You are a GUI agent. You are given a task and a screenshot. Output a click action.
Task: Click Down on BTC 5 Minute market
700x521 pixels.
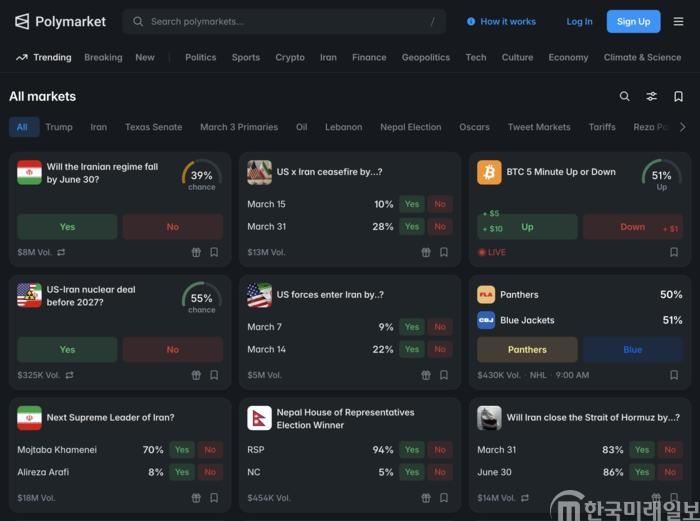[x=633, y=227]
